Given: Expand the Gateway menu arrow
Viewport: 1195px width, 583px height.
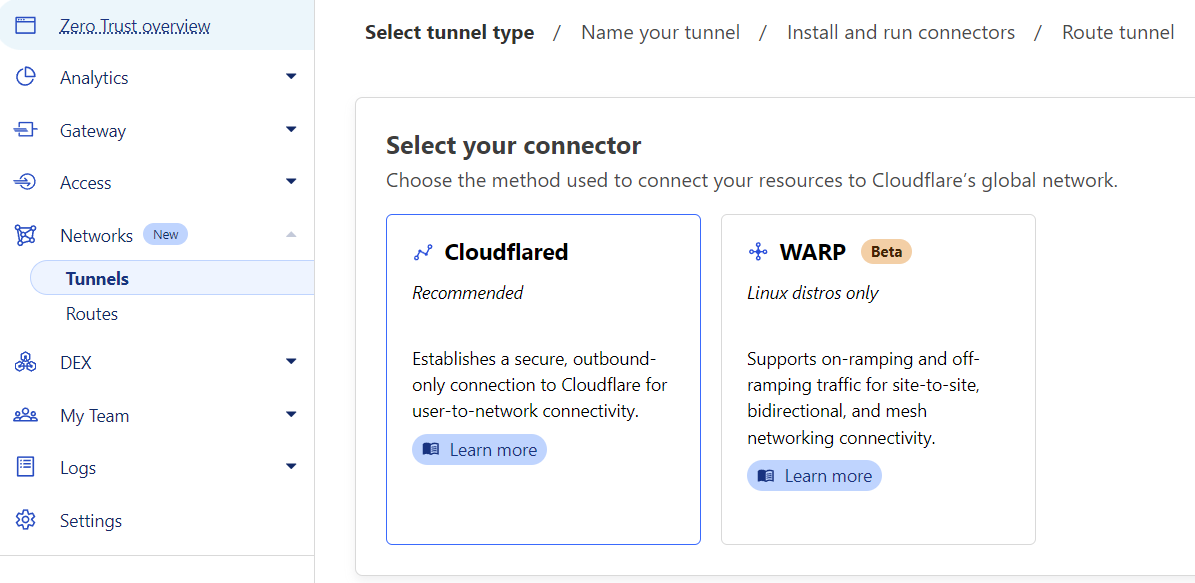Looking at the screenshot, I should (291, 129).
